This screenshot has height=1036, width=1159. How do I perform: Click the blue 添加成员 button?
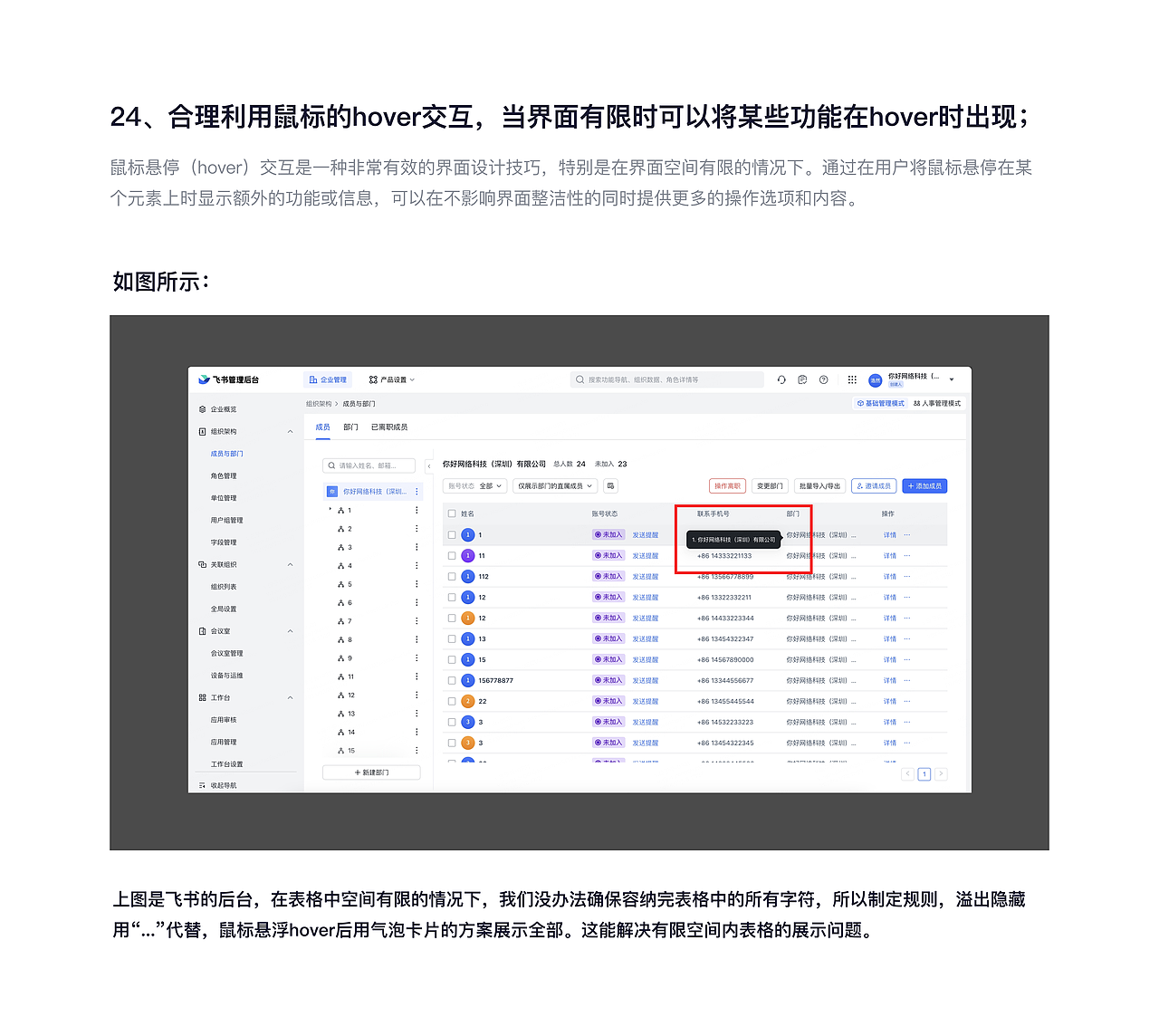click(x=924, y=486)
